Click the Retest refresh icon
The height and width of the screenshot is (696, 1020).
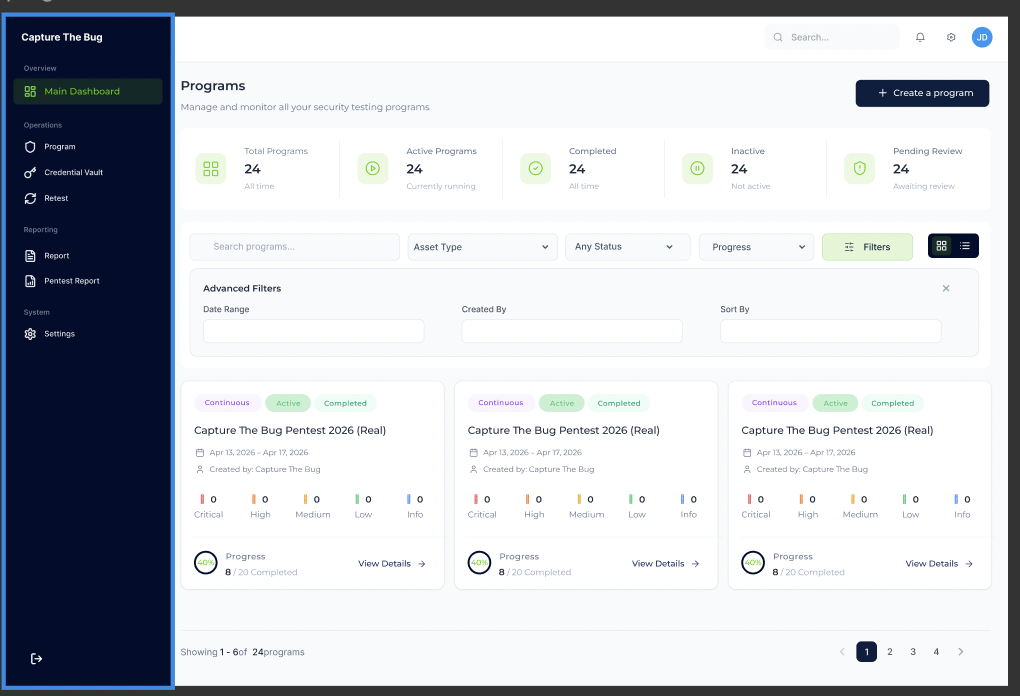pyautogui.click(x=30, y=198)
